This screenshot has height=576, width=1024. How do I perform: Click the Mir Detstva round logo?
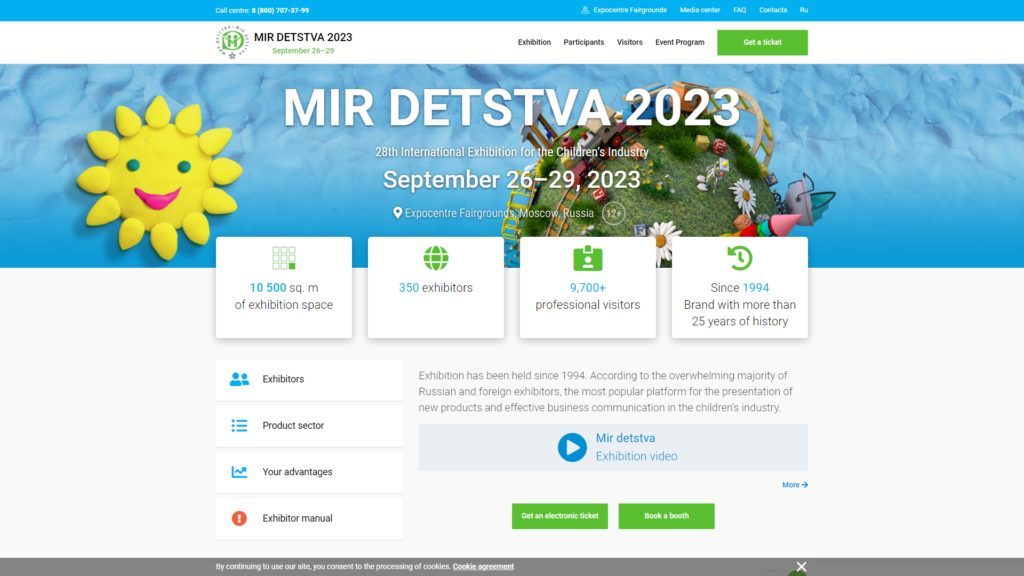point(232,42)
